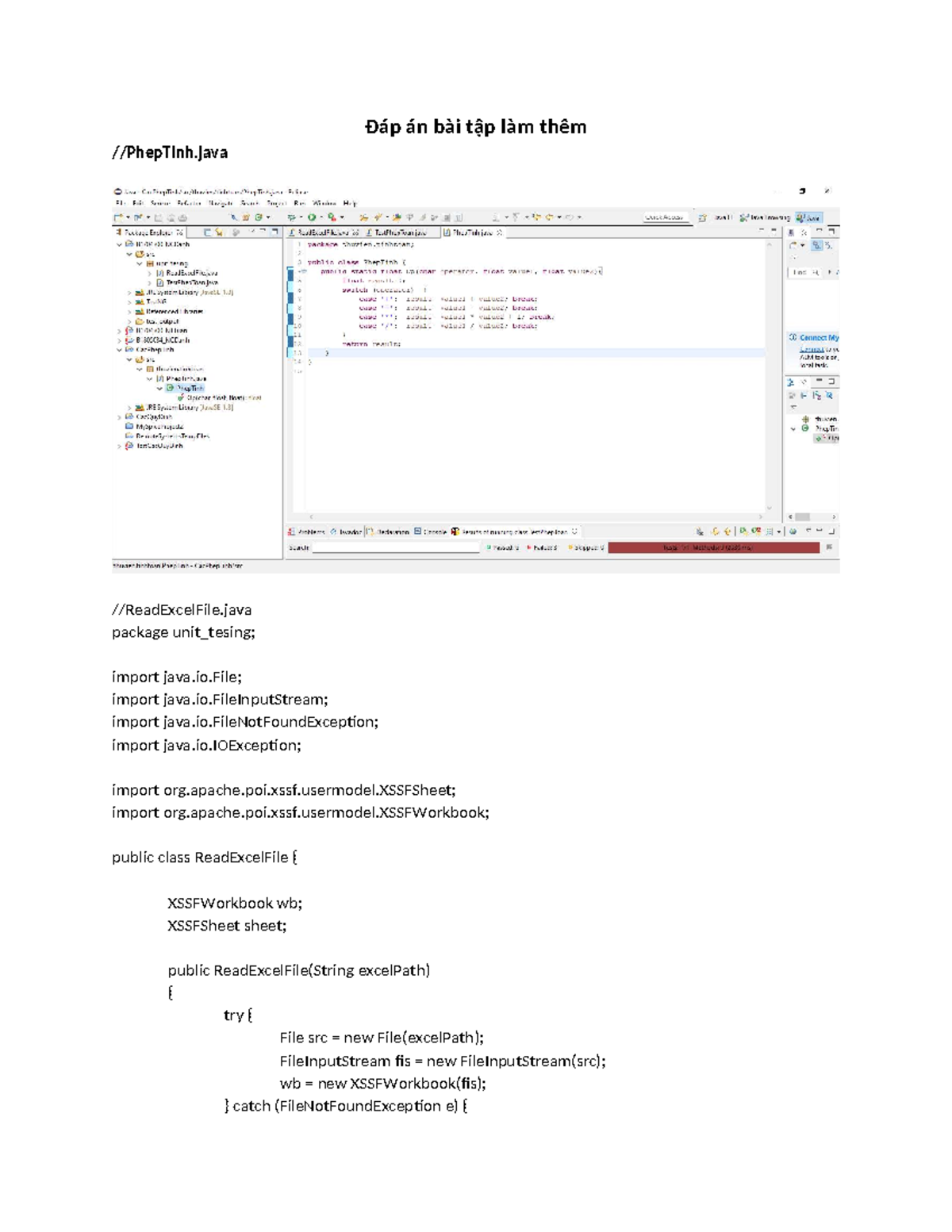Viewport: 952px width, 1232px height.
Task: Collapse the PhepTinh class node in Package Explorer
Action: coord(159,389)
